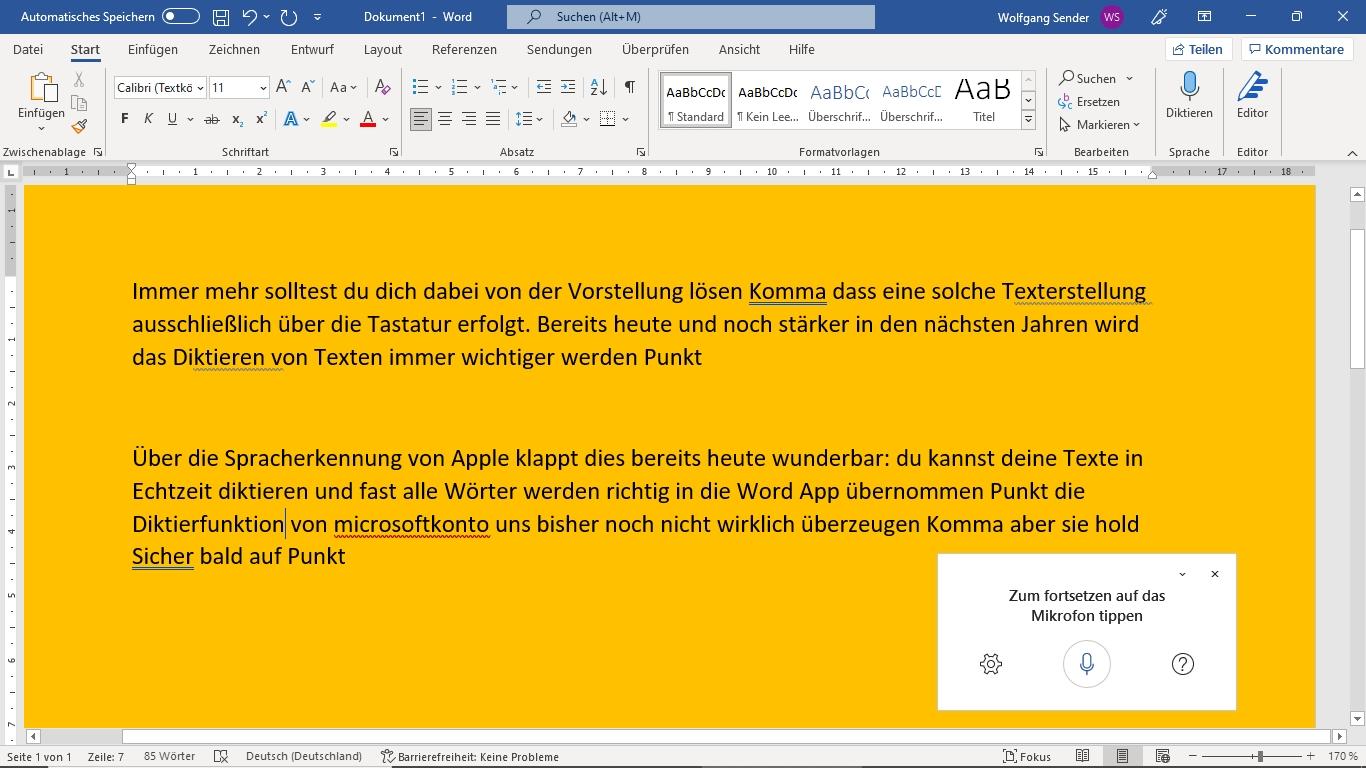Click the dictation help question mark
This screenshot has width=1366, height=768.
[x=1182, y=664]
